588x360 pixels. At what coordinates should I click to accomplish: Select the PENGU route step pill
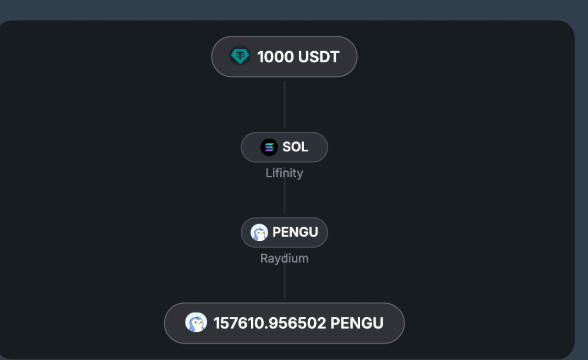point(284,232)
